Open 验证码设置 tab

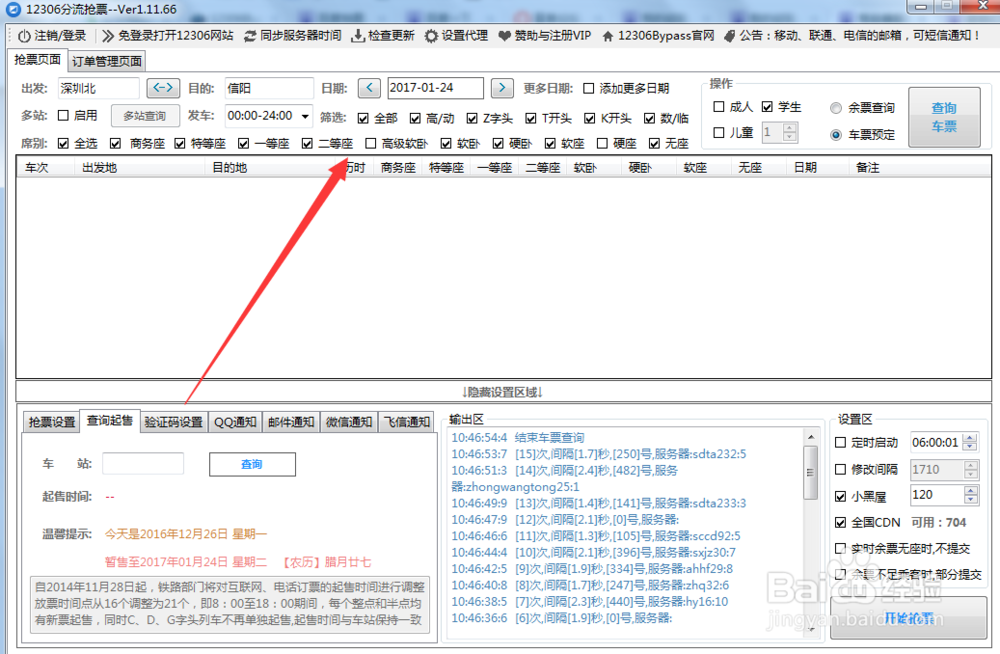tap(173, 422)
